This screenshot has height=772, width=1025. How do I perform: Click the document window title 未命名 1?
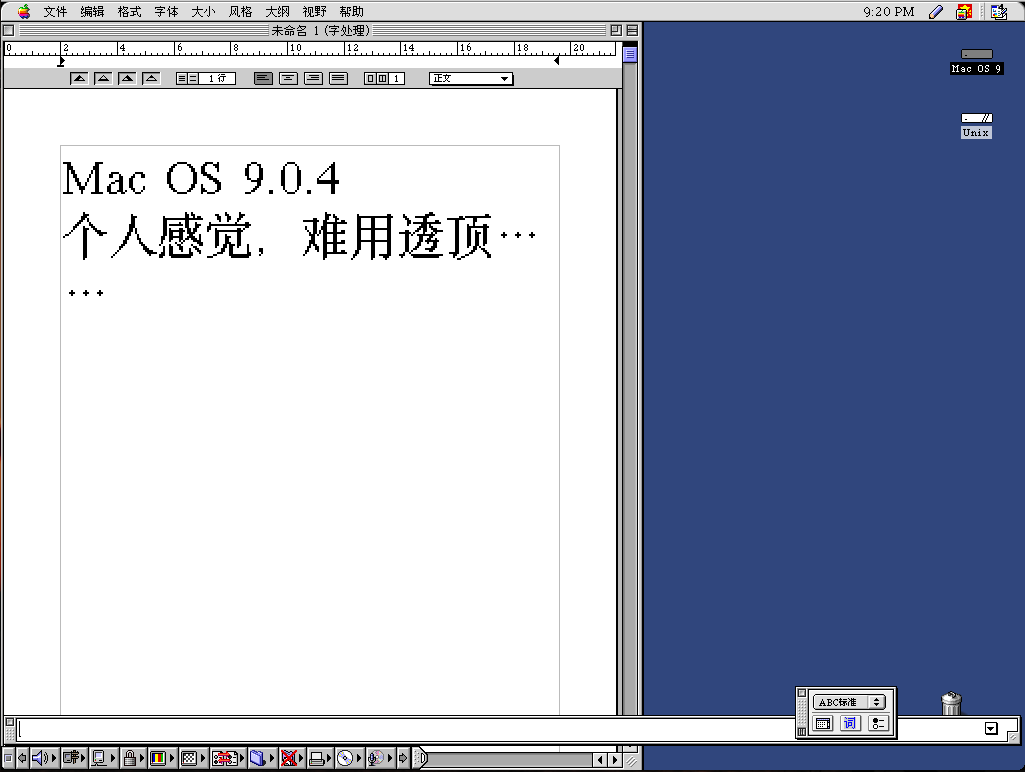pyautogui.click(x=320, y=30)
